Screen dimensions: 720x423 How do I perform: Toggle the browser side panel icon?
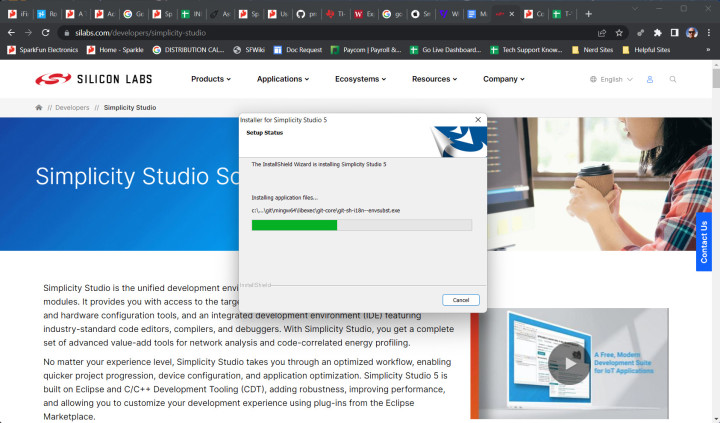click(x=675, y=33)
